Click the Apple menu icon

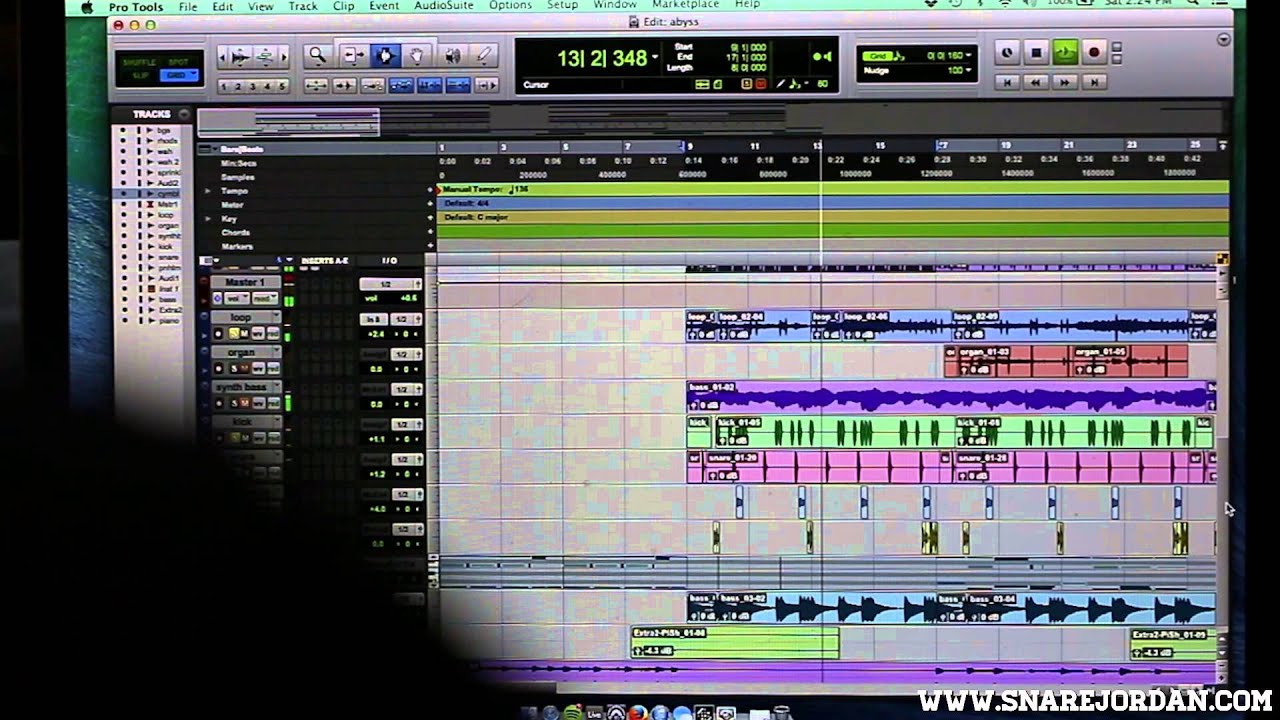coord(87,6)
